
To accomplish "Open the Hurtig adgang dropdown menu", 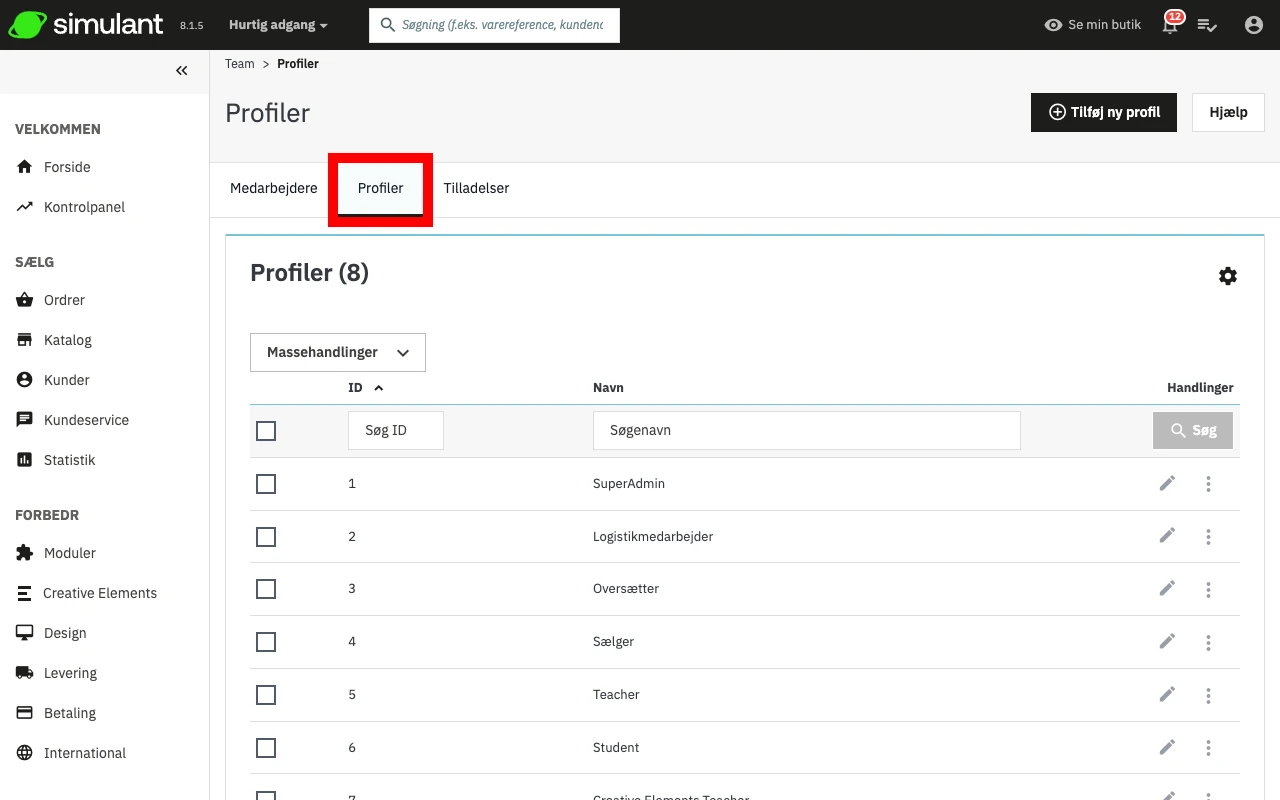I will pos(278,25).
